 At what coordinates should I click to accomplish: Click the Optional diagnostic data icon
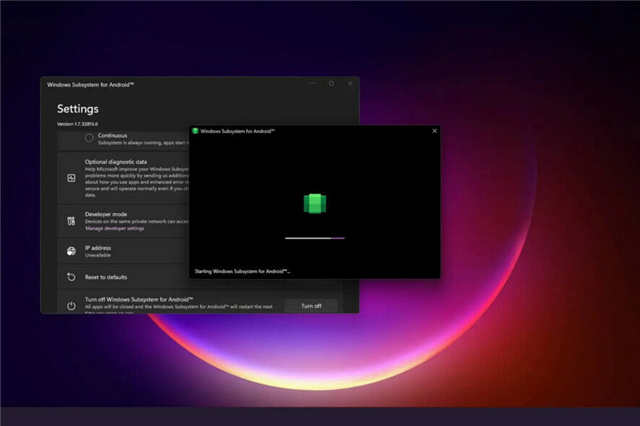71,178
